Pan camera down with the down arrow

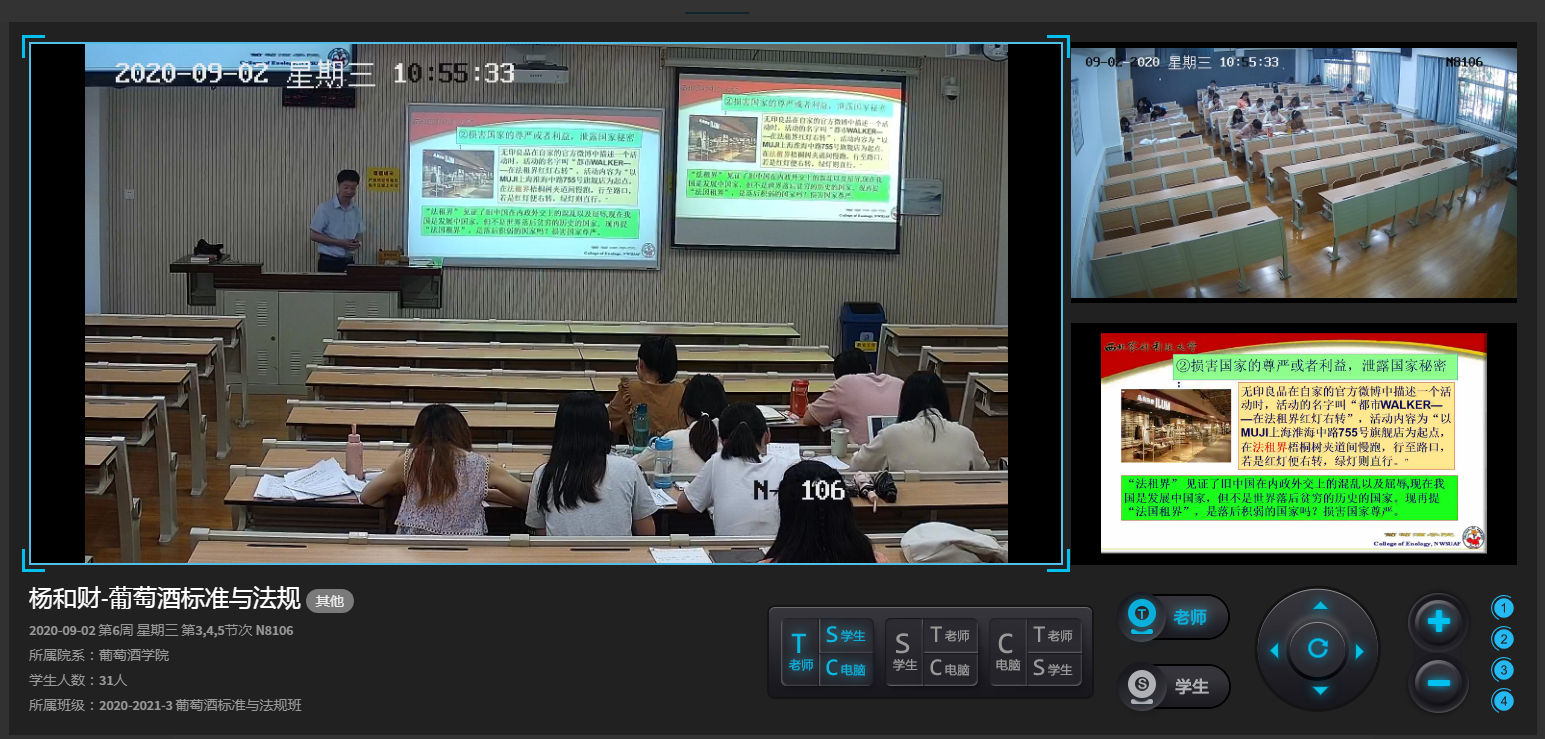coord(1319,691)
